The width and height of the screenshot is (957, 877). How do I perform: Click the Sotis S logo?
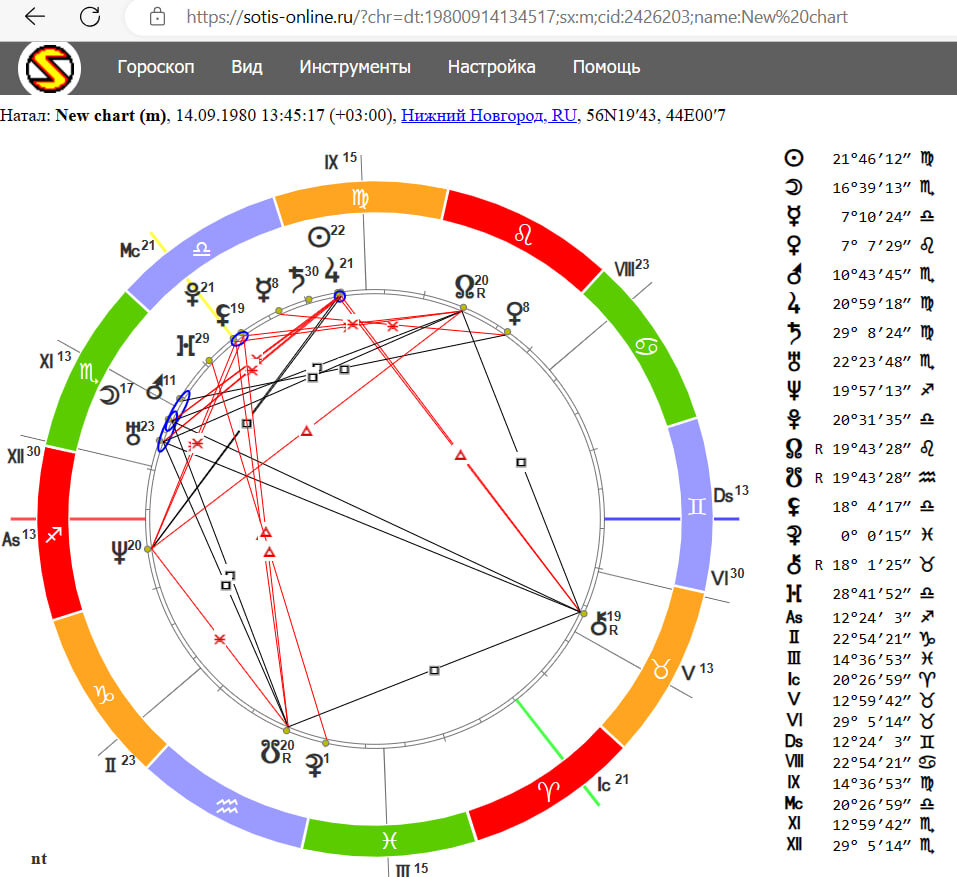click(x=49, y=68)
